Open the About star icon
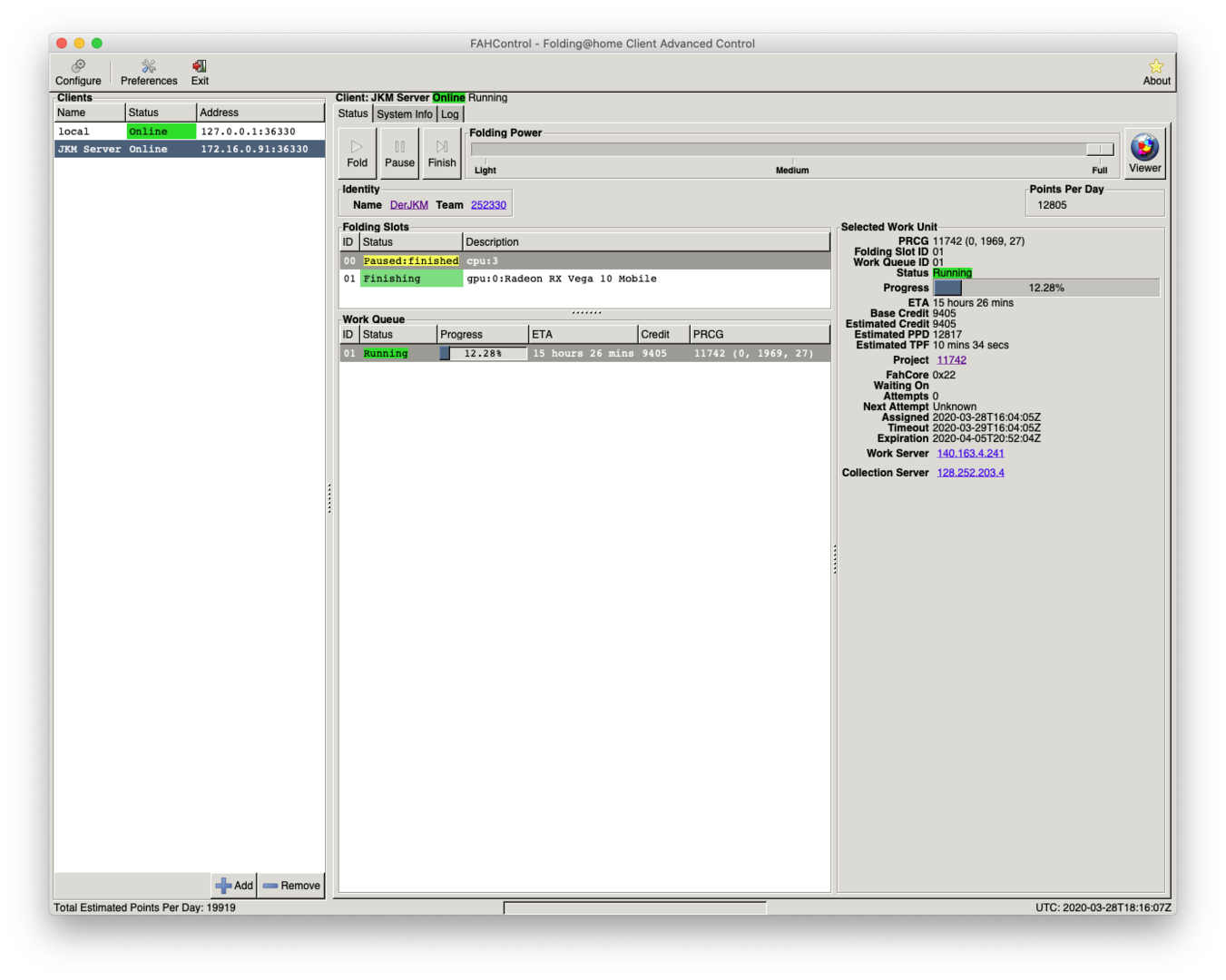The height and width of the screenshot is (980, 1226). 1156,72
